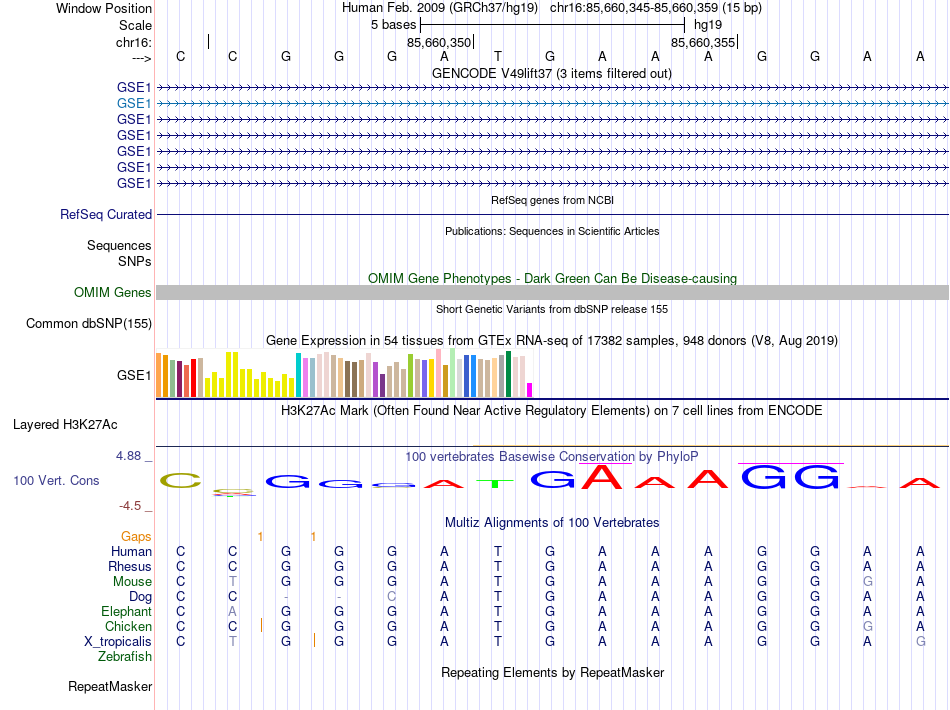Open the H3K27Ac Mark ENCODE track title
950x710 pixels.
point(552,411)
